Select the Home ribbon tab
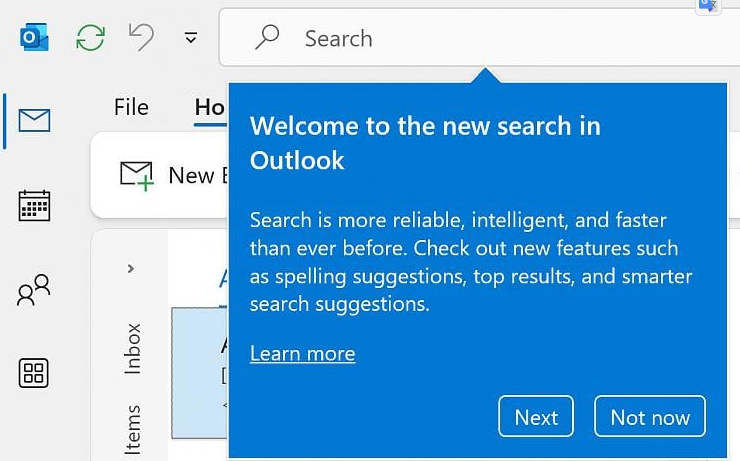The width and height of the screenshot is (740, 461). coord(209,107)
